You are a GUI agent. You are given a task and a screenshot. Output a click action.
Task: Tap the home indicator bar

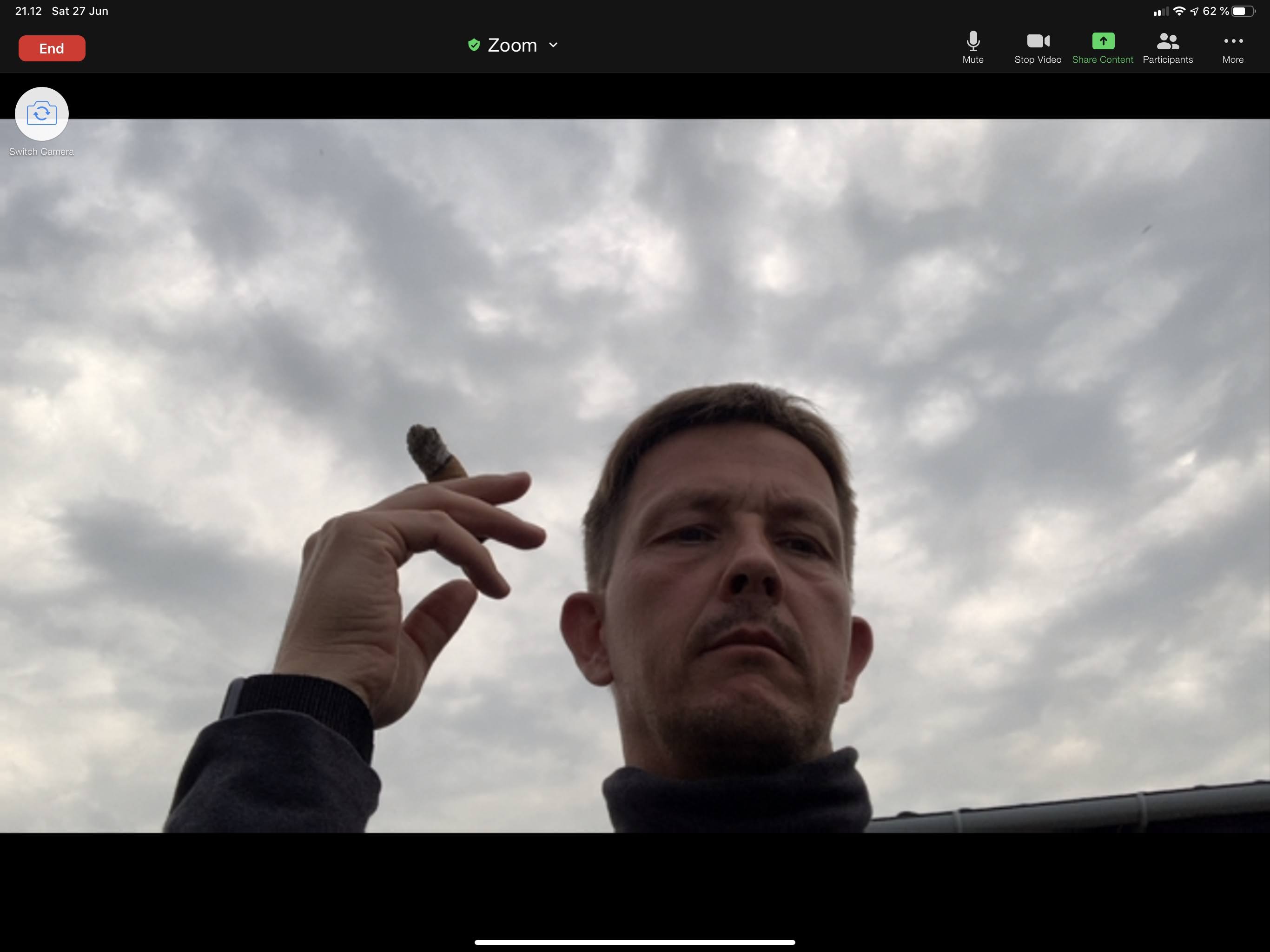635,942
